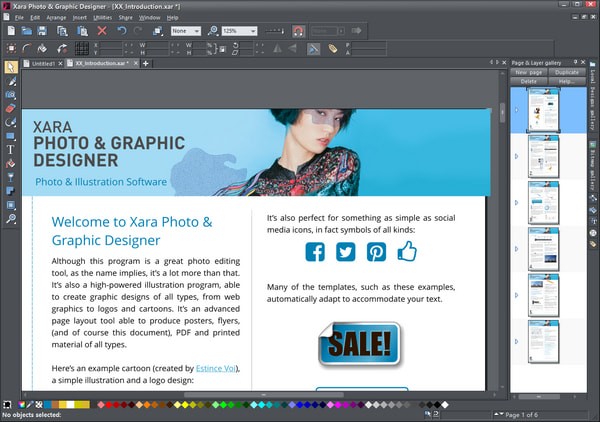Click the Estince Voj hyperlink

coord(217,368)
